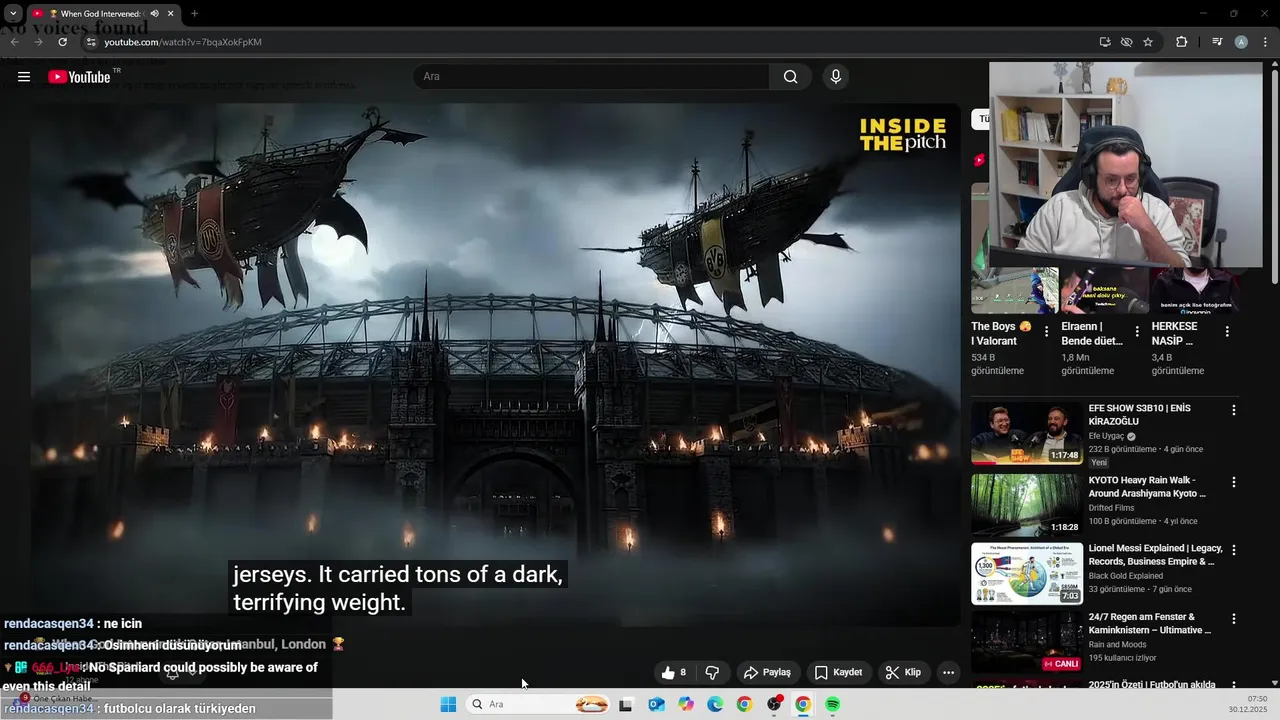Open options for EFE SHOW S3B10 video
Viewport: 1280px width, 720px height.
coord(1233,410)
